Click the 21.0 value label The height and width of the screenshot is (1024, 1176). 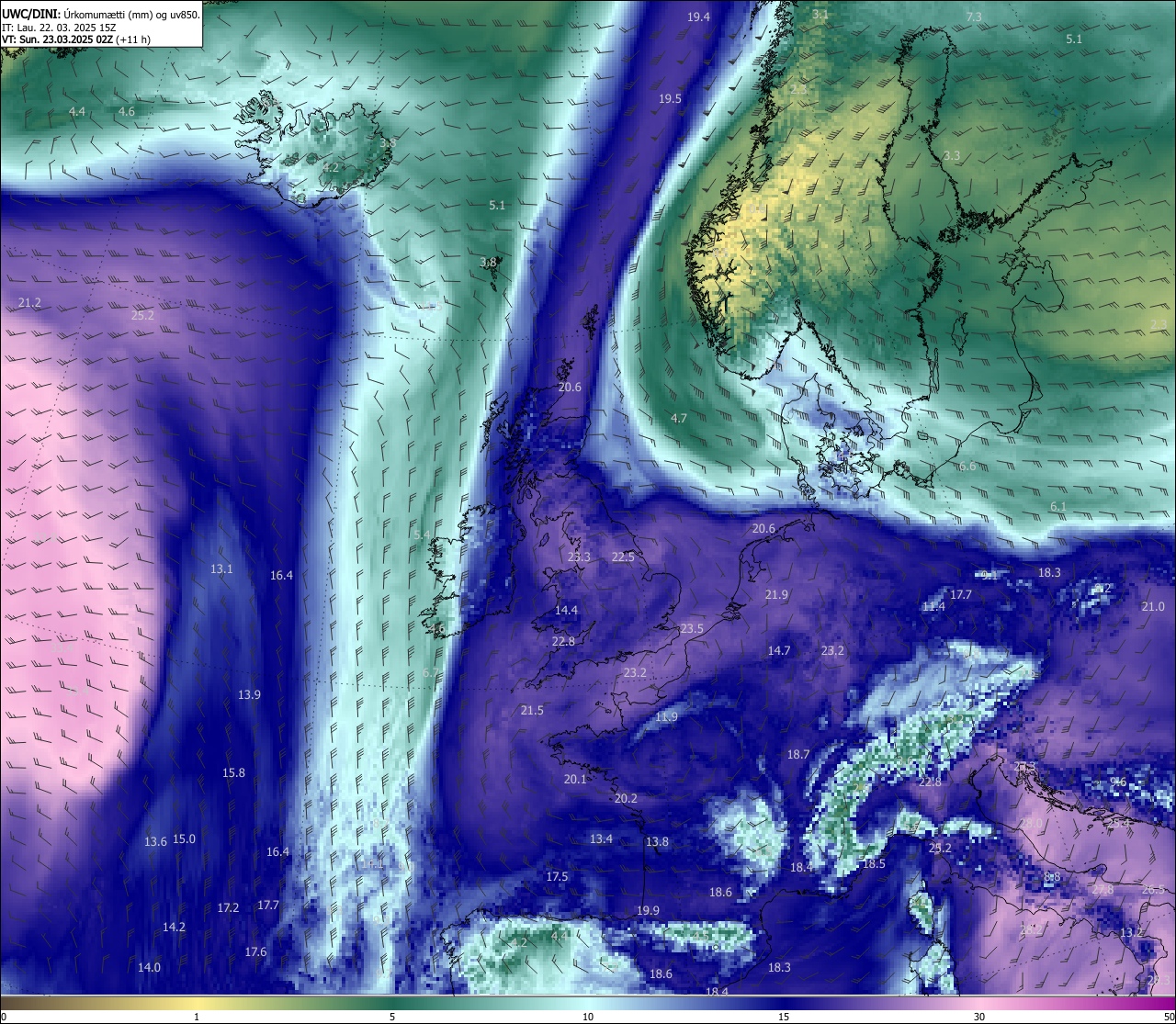tap(1152, 607)
